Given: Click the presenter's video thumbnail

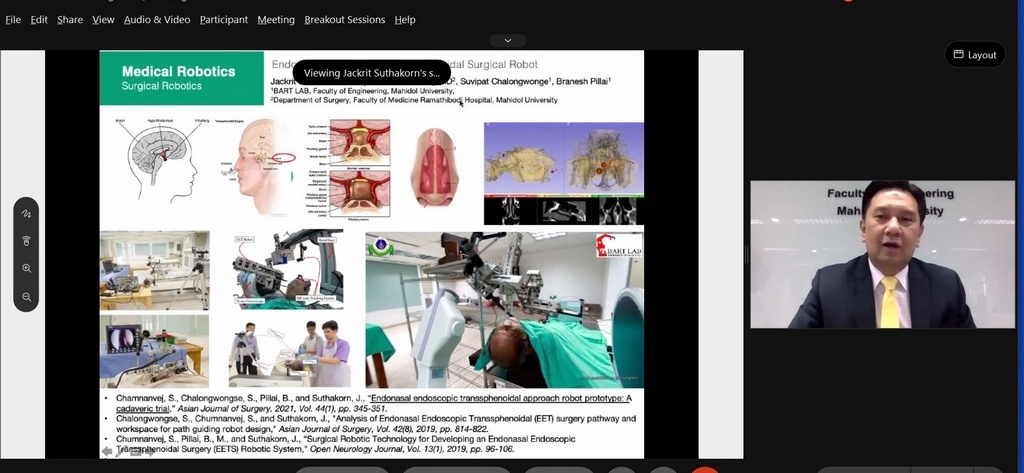Looking at the screenshot, I should (882, 255).
